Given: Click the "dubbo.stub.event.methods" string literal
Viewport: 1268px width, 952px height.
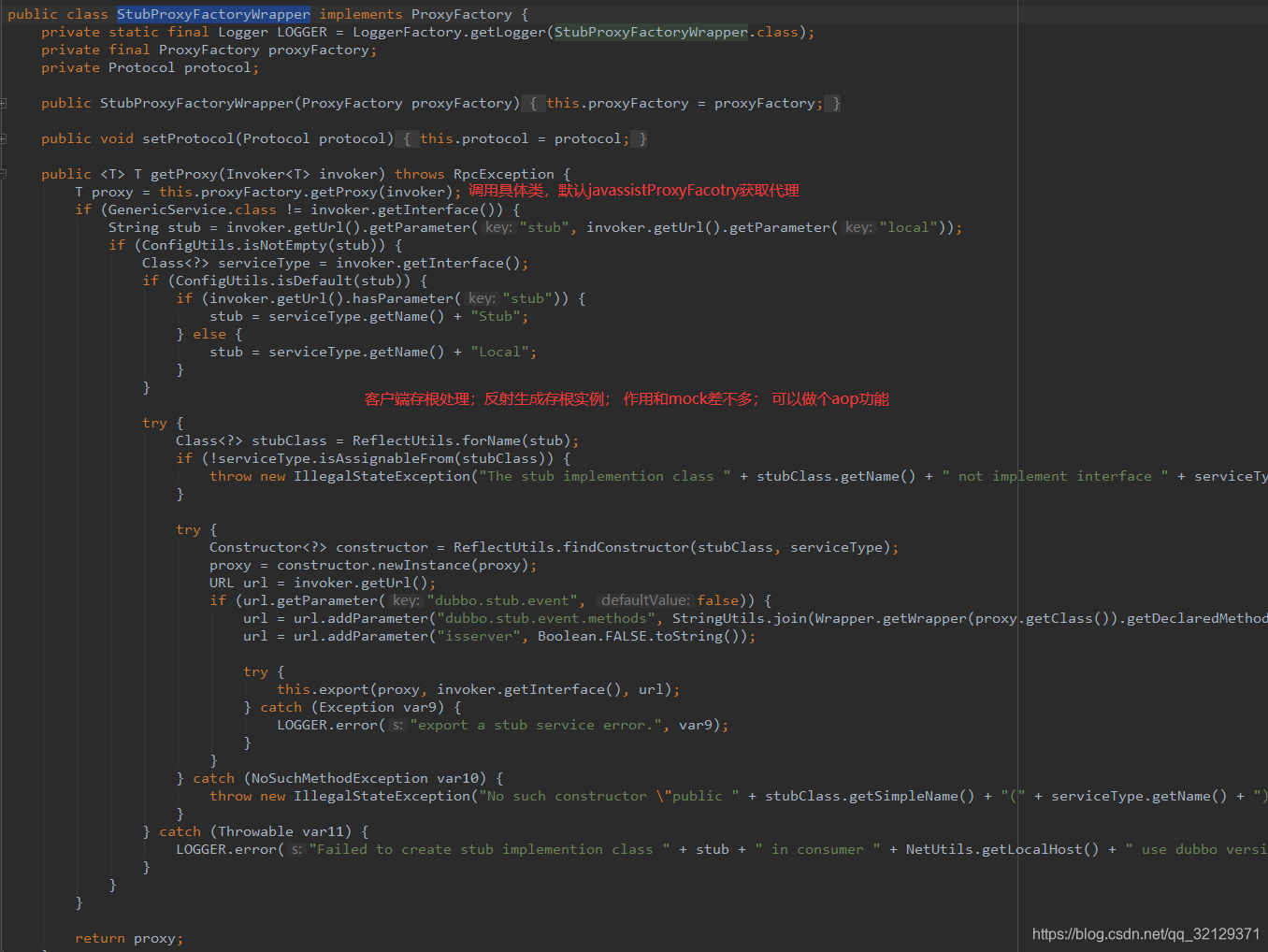Looking at the screenshot, I should click(546, 618).
